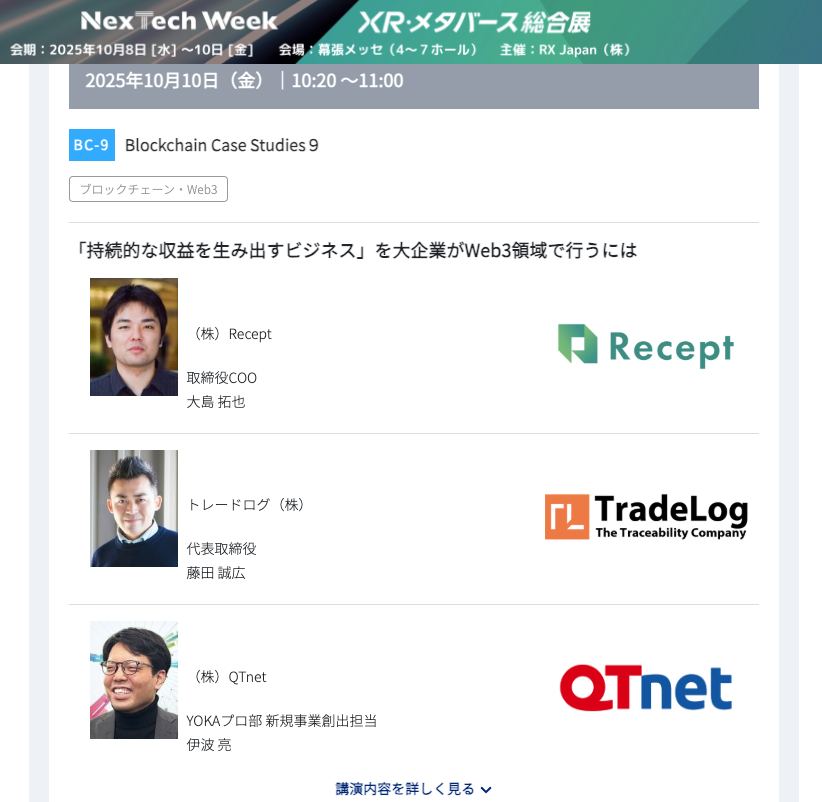
Task: Click the NexTech Week logo
Action: pos(179,21)
